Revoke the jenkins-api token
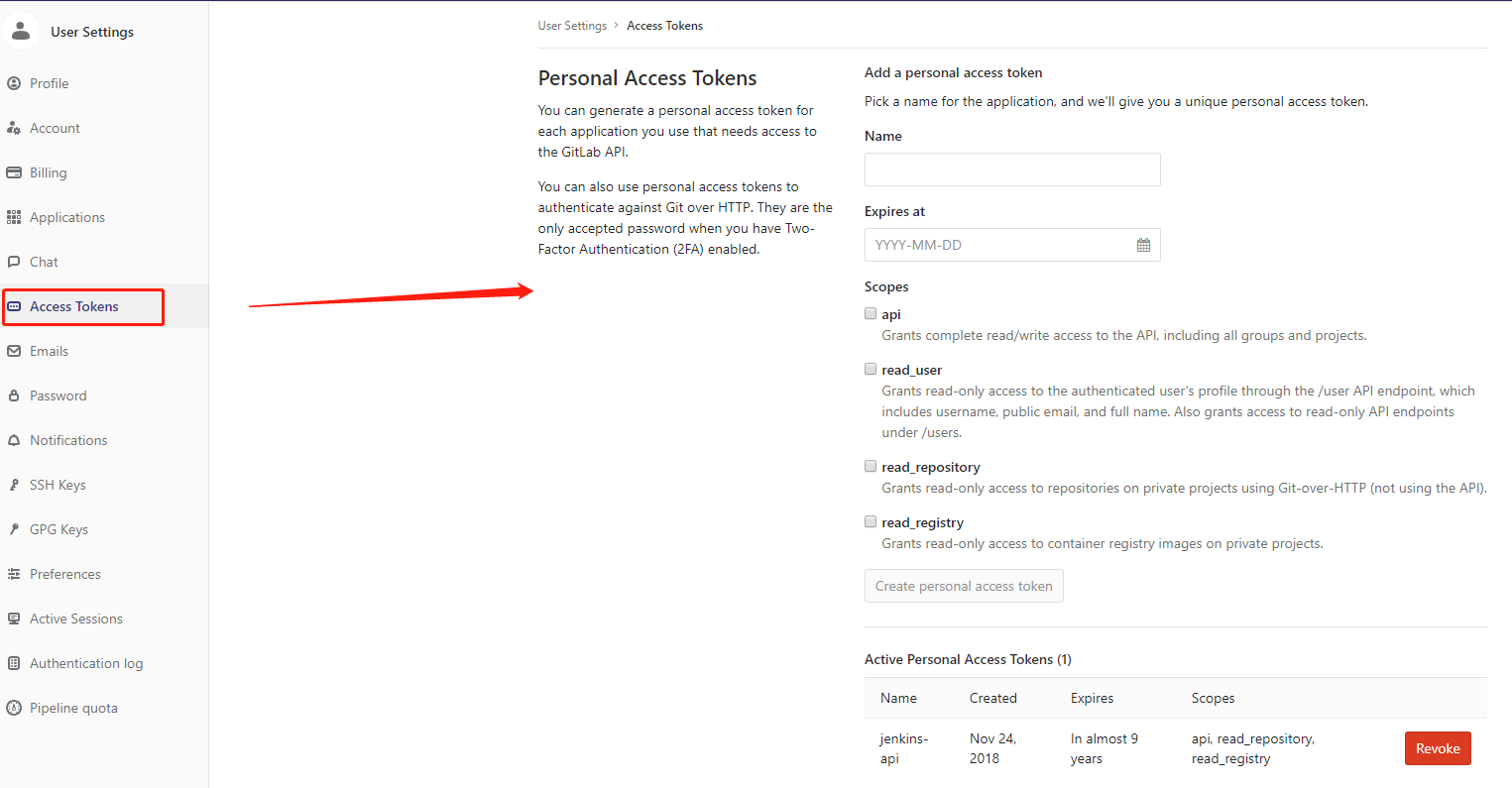 (1438, 748)
